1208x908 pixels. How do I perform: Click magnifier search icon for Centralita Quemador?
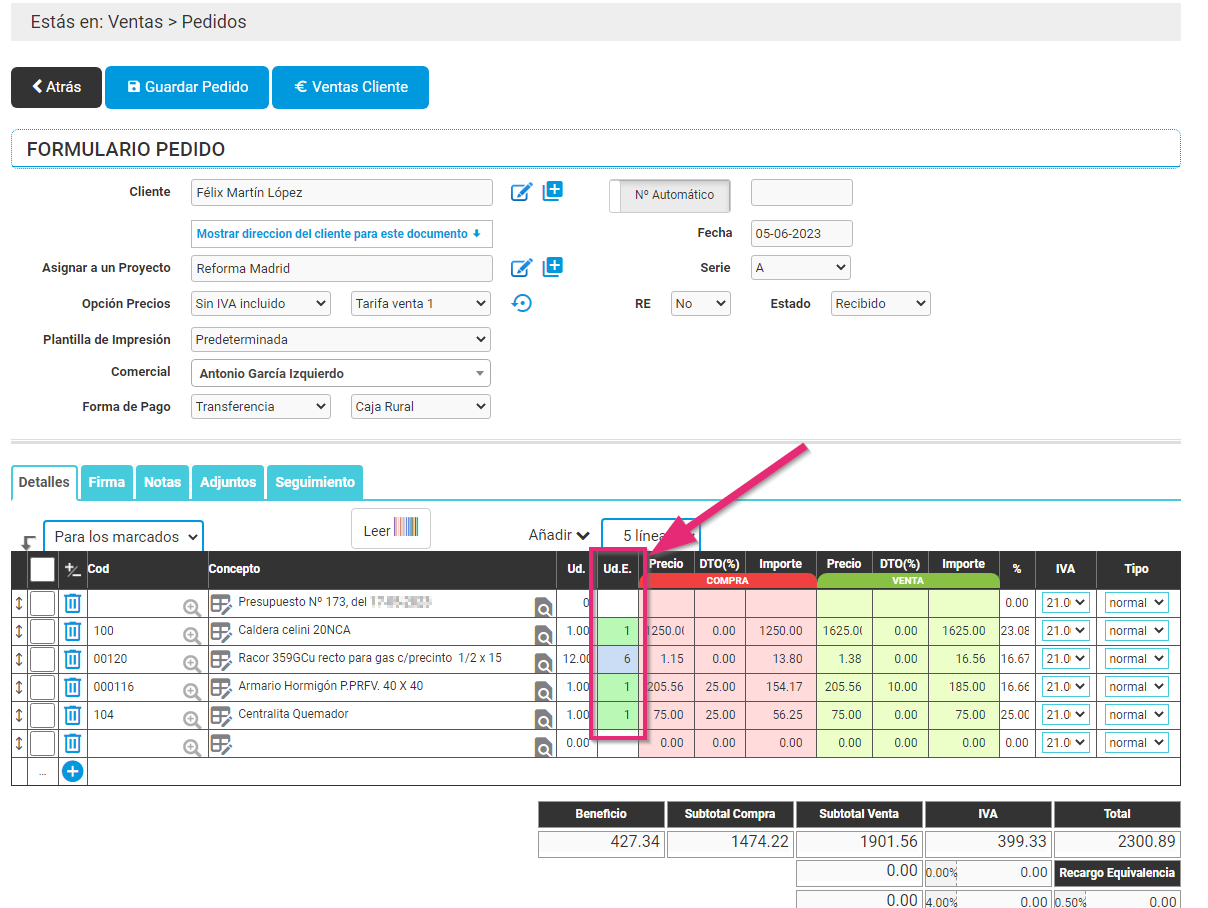tap(543, 719)
